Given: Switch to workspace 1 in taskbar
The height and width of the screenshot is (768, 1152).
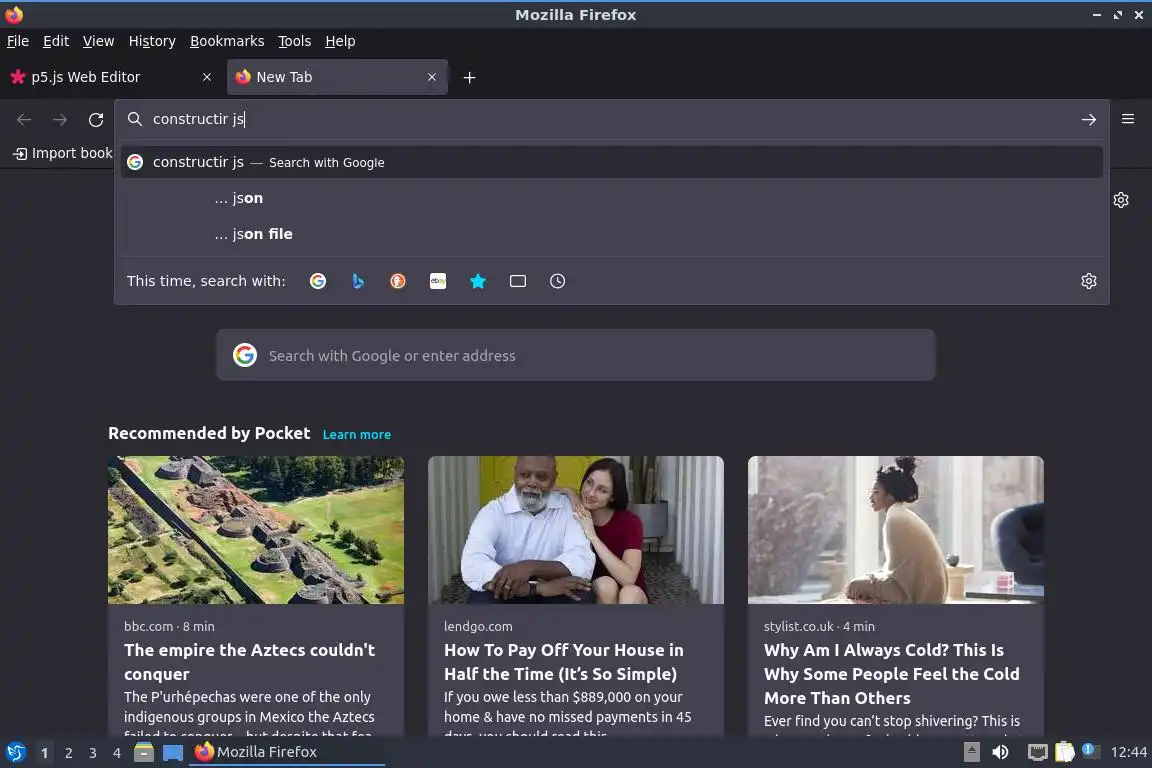Looking at the screenshot, I should point(44,753).
